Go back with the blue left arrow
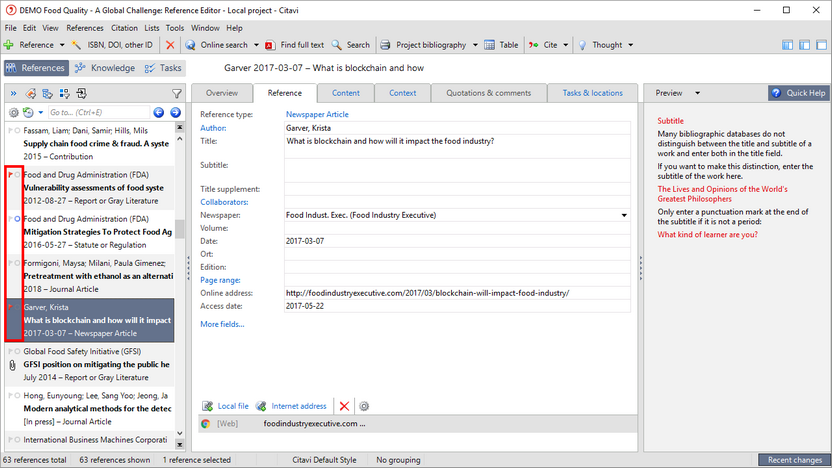The width and height of the screenshot is (832, 468). tap(159, 112)
